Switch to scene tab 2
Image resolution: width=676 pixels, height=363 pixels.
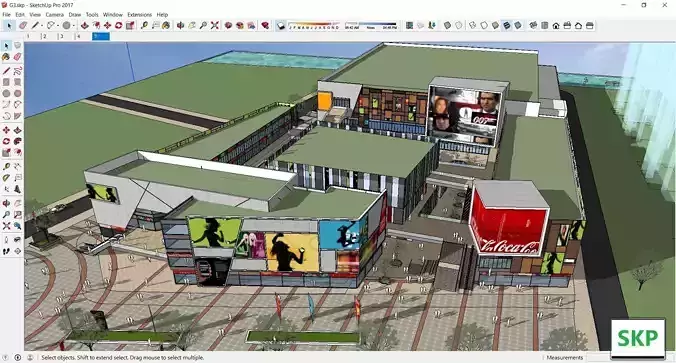coord(44,37)
